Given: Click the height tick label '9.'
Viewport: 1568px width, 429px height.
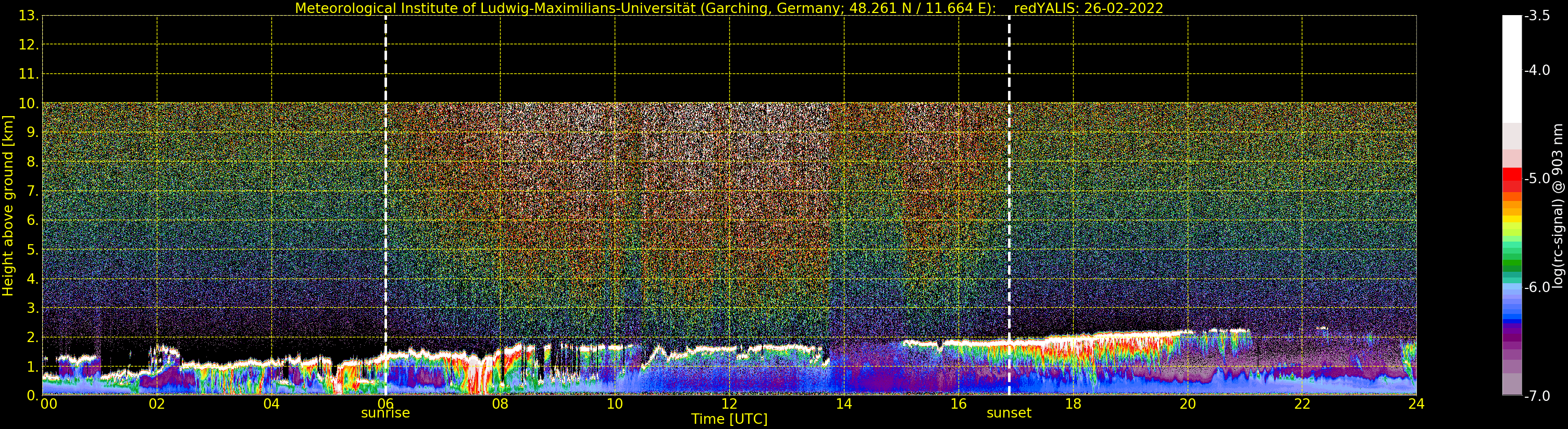Looking at the screenshot, I should point(33,133).
